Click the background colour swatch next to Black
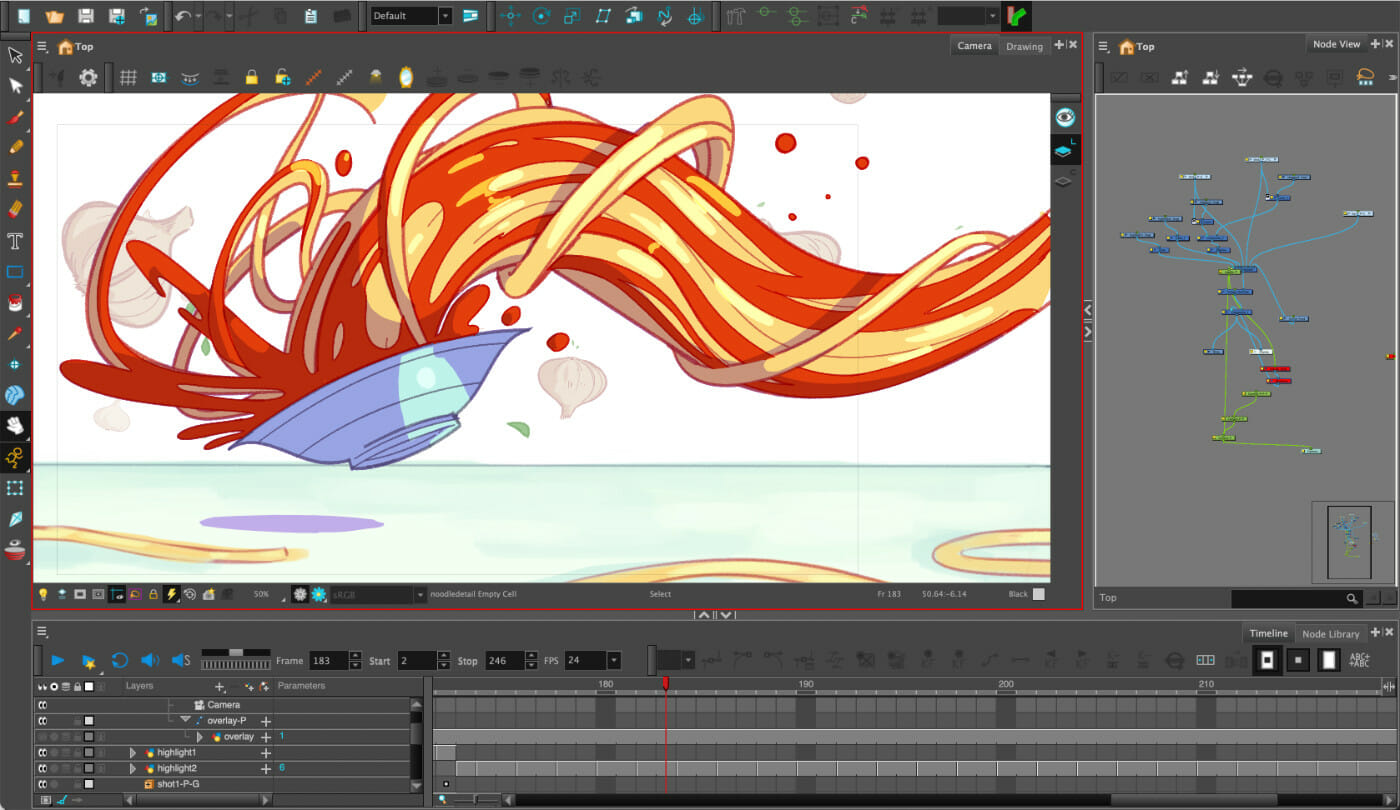1400x810 pixels. point(1038,594)
